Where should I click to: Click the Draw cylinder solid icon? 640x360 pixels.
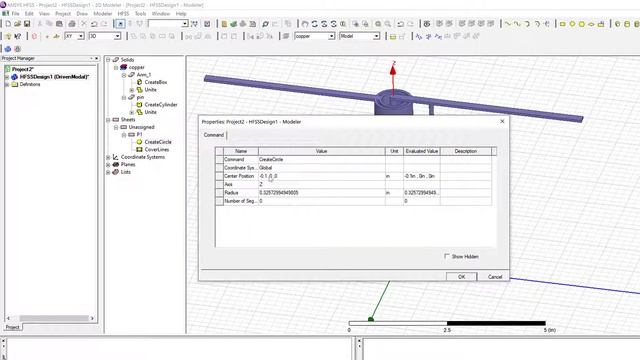(x=627, y=24)
